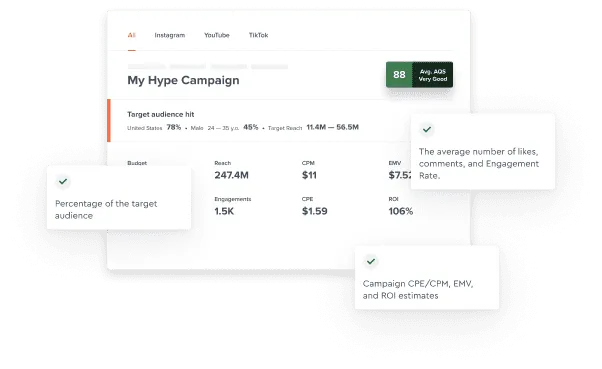602x369 pixels.
Task: Click checkmark icon above Percentage of target audience
Action: [63, 181]
